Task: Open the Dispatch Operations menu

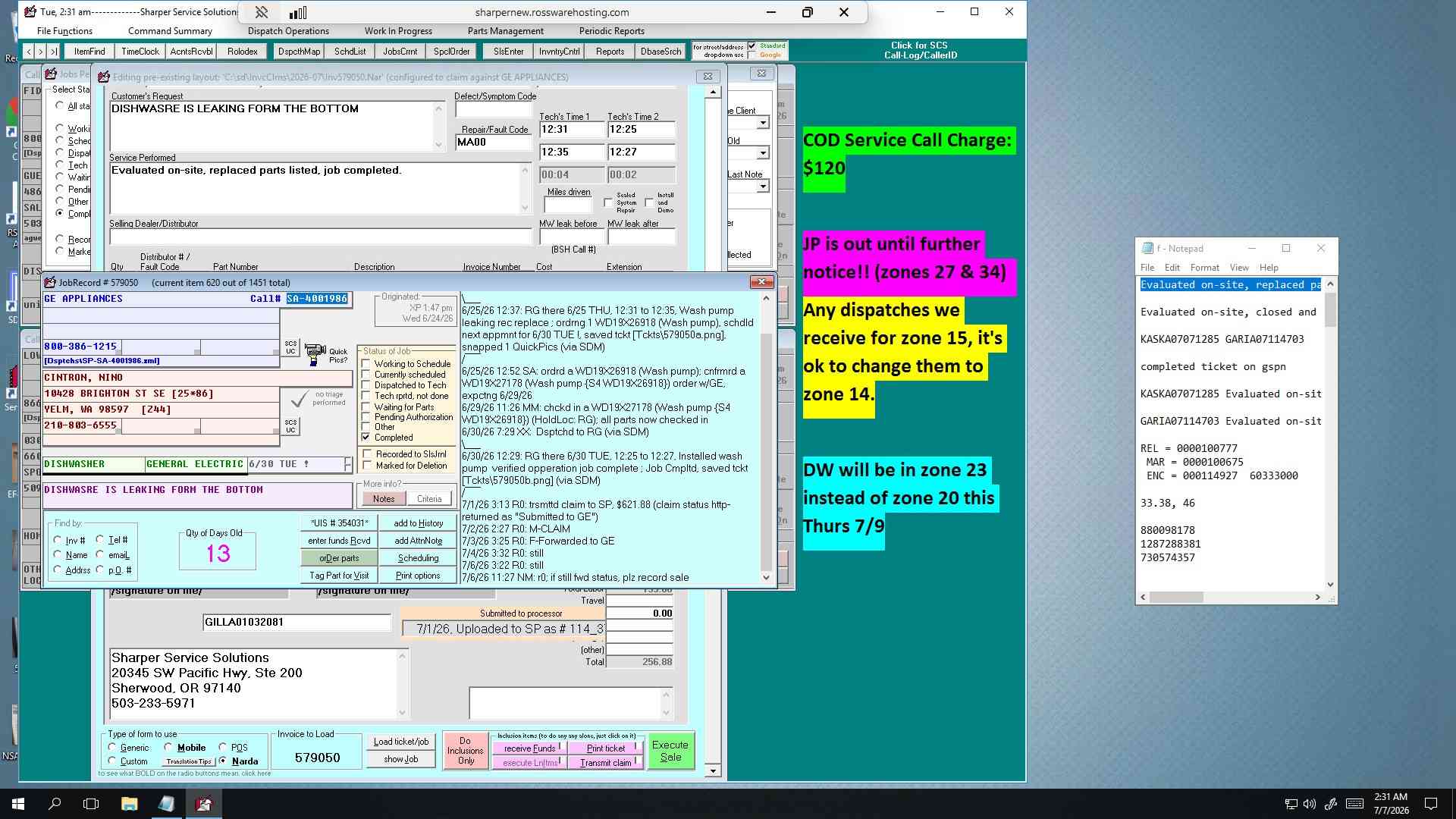Action: (288, 31)
